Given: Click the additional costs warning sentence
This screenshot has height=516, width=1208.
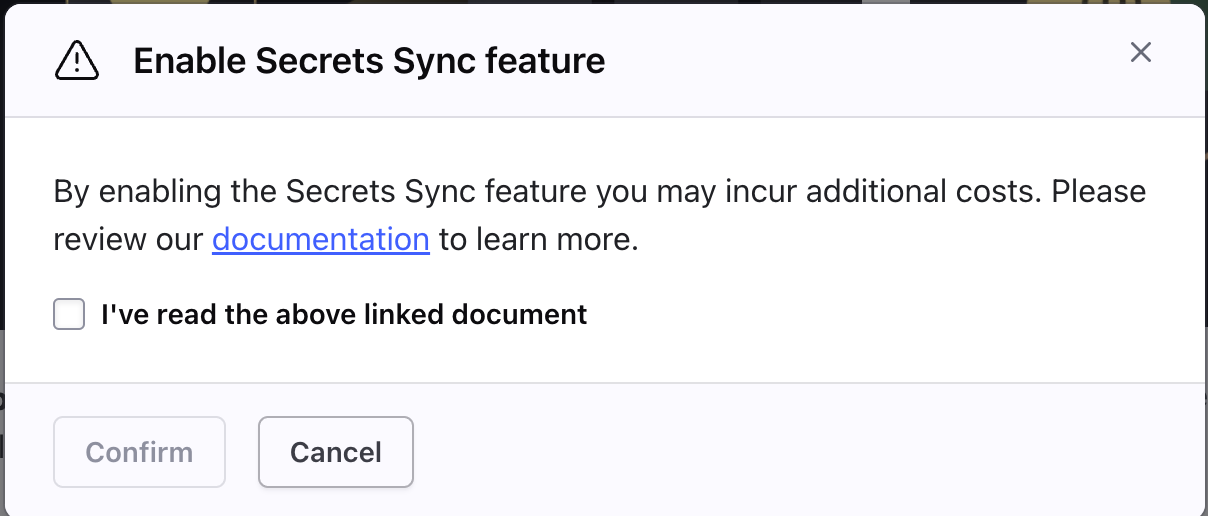Looking at the screenshot, I should tap(600, 191).
